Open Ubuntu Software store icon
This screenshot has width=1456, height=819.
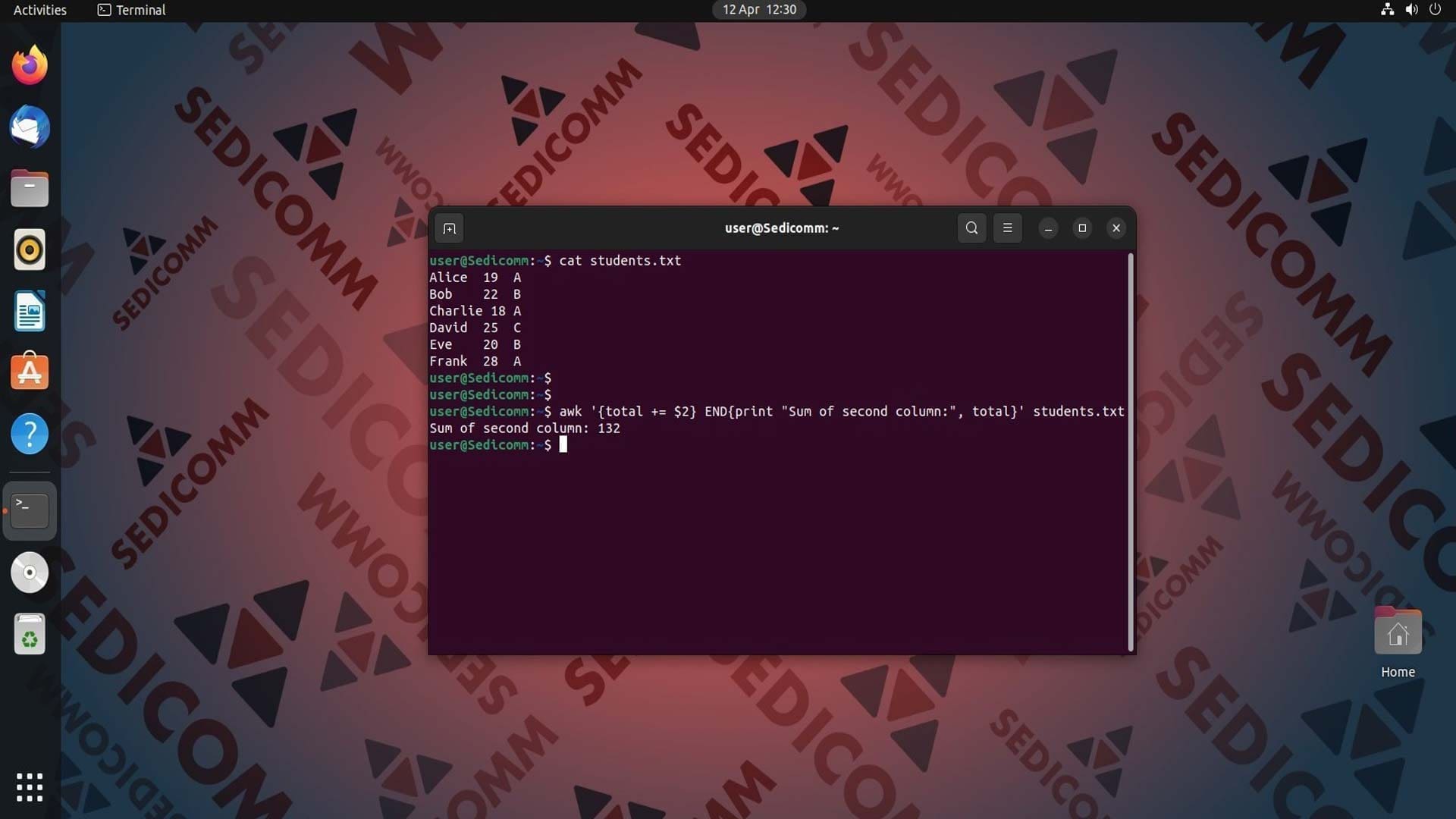(30, 372)
